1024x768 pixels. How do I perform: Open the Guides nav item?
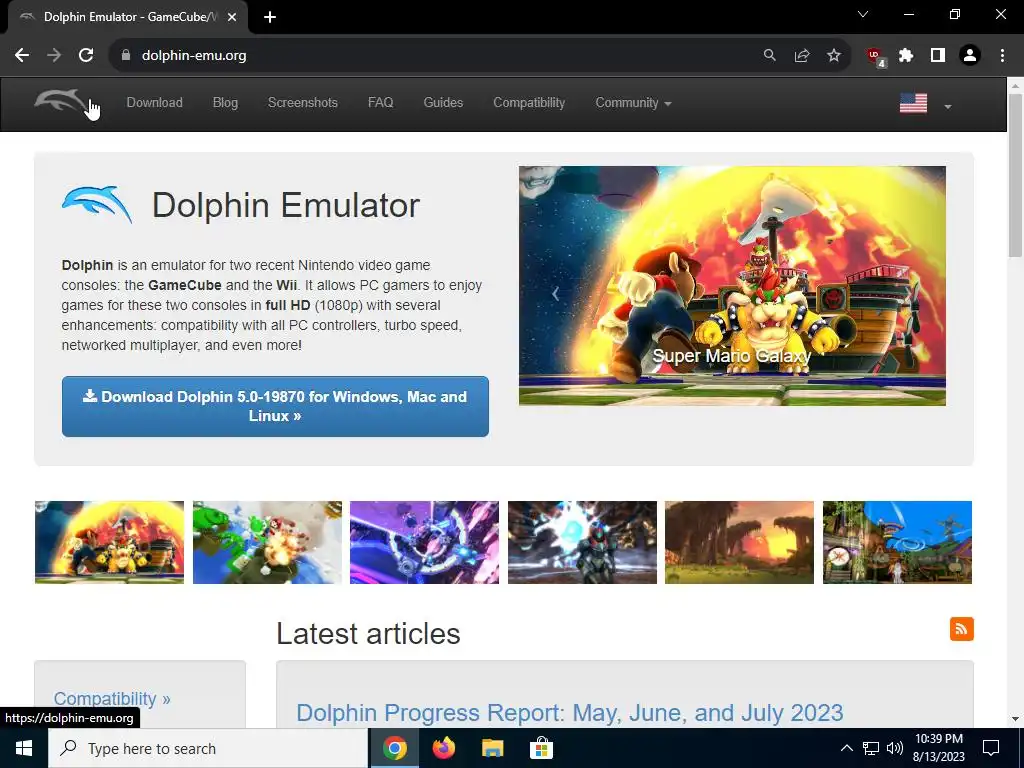[443, 103]
